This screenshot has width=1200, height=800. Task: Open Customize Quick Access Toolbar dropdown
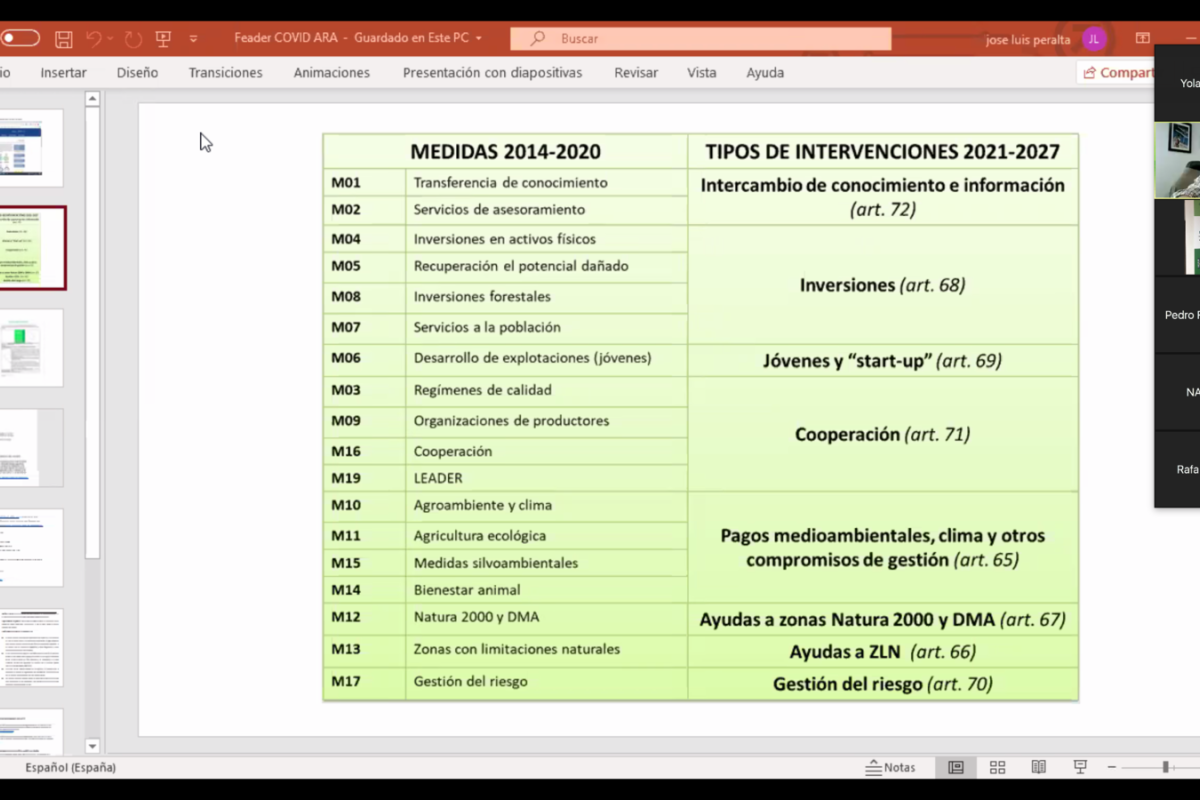(x=193, y=38)
